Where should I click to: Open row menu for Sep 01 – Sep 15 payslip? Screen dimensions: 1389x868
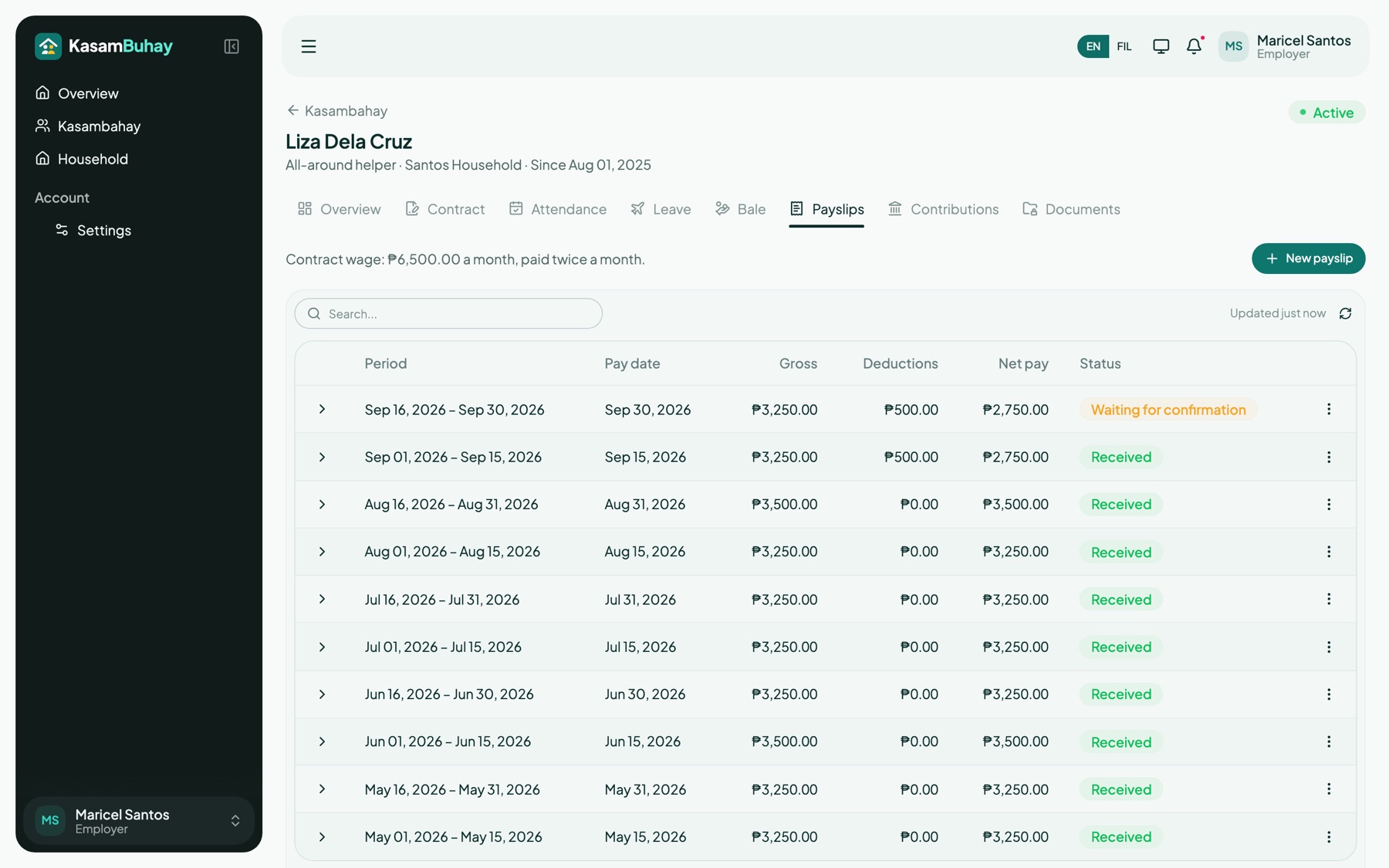tap(1329, 457)
